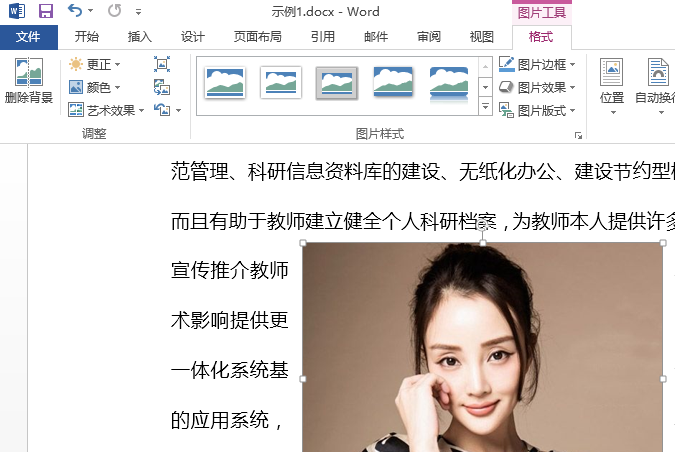675x452 pixels.
Task: Apply the third gray metal-frame picture style
Action: point(337,83)
